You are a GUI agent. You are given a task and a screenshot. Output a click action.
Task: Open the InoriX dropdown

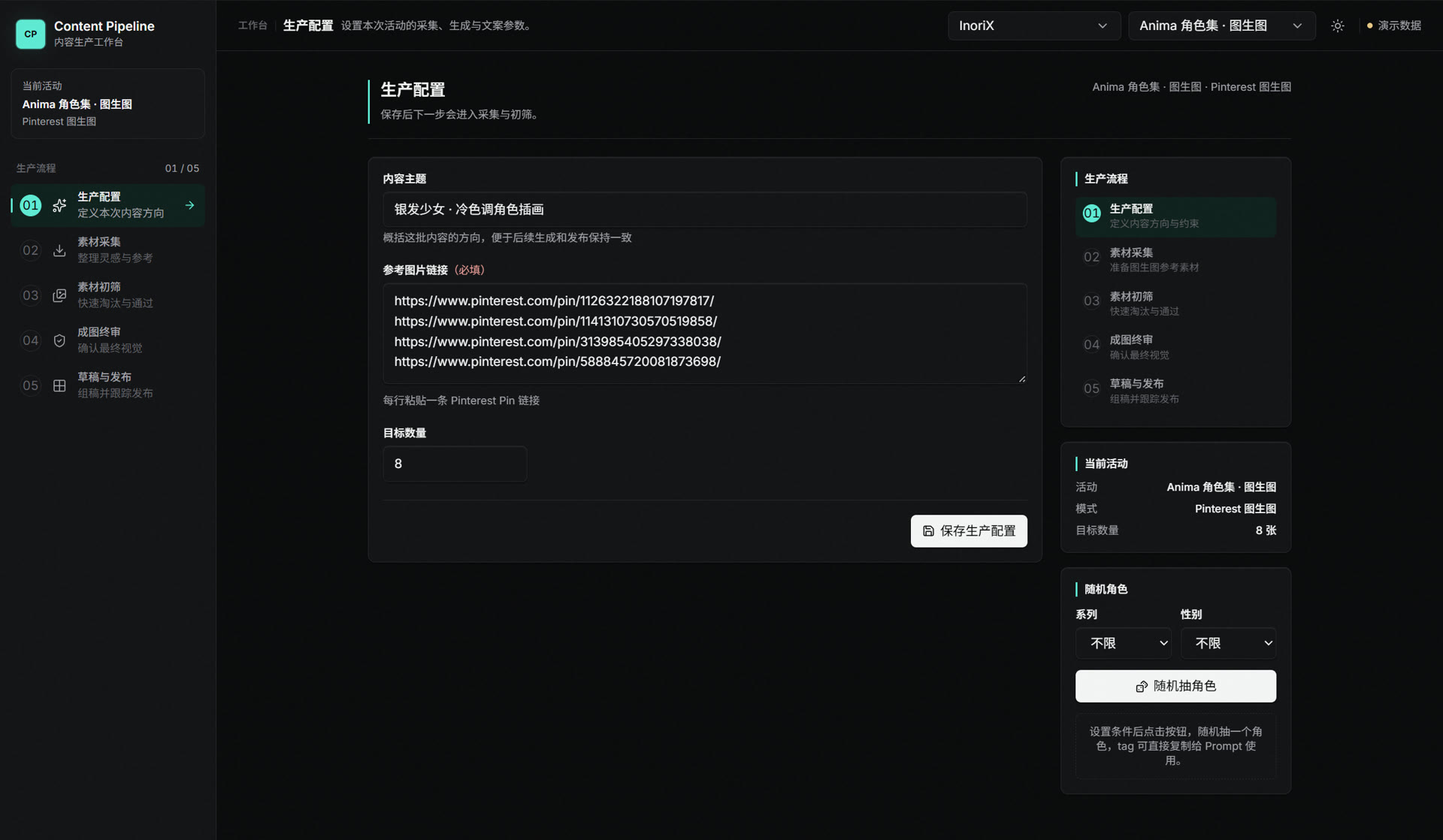click(1033, 26)
